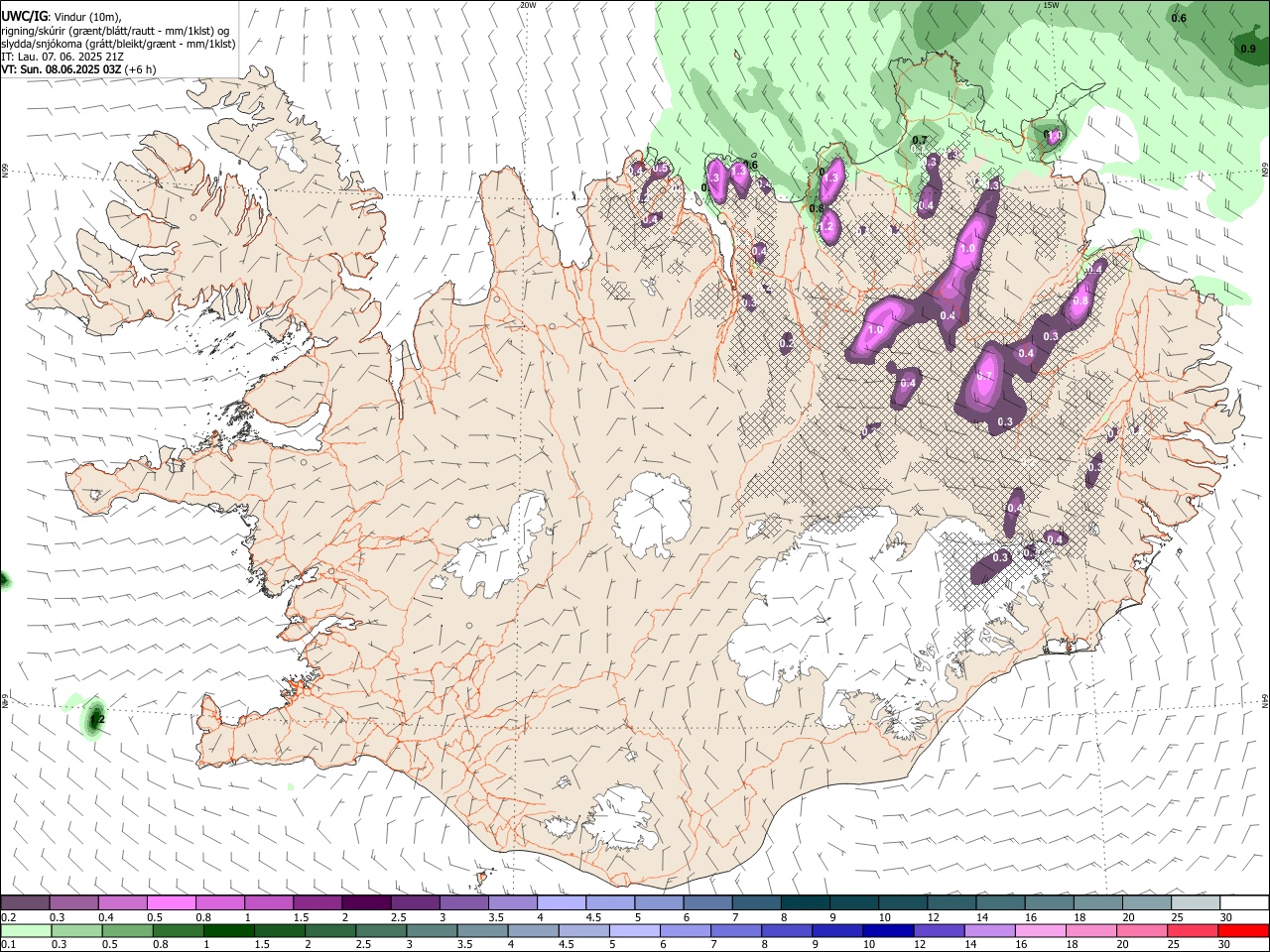Viewport: 1270px width, 952px height.
Task: Click the '15W' longitude label at top
Action: pos(1051,5)
